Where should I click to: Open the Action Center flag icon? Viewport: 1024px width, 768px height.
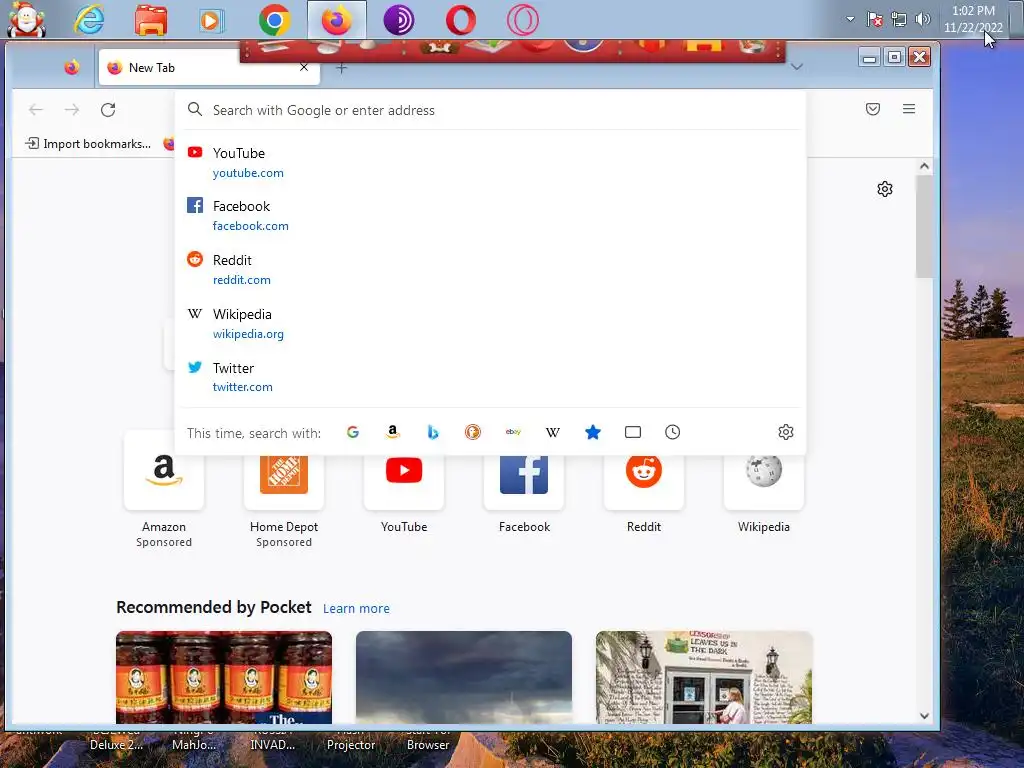coord(875,19)
